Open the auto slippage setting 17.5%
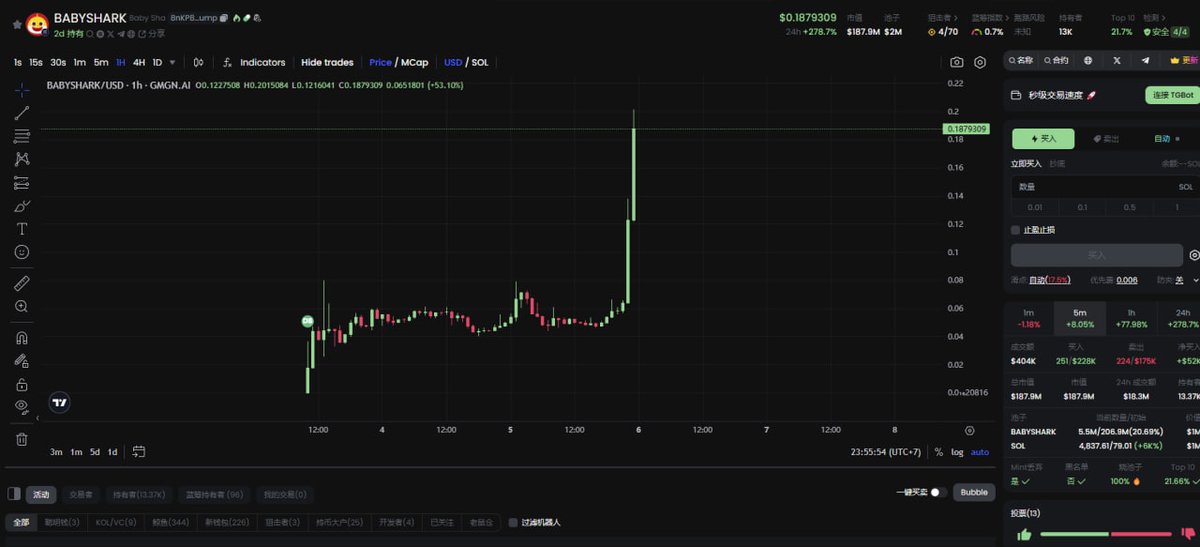The width and height of the screenshot is (1200, 547). (x=1050, y=280)
